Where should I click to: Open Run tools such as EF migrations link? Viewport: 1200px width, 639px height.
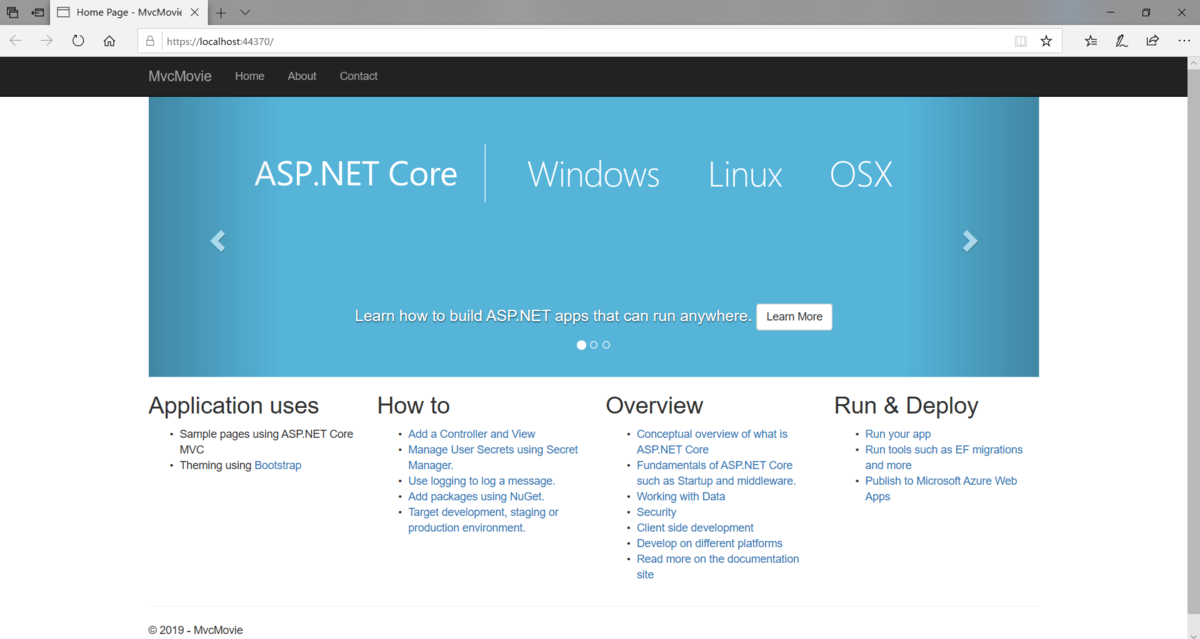coord(944,457)
